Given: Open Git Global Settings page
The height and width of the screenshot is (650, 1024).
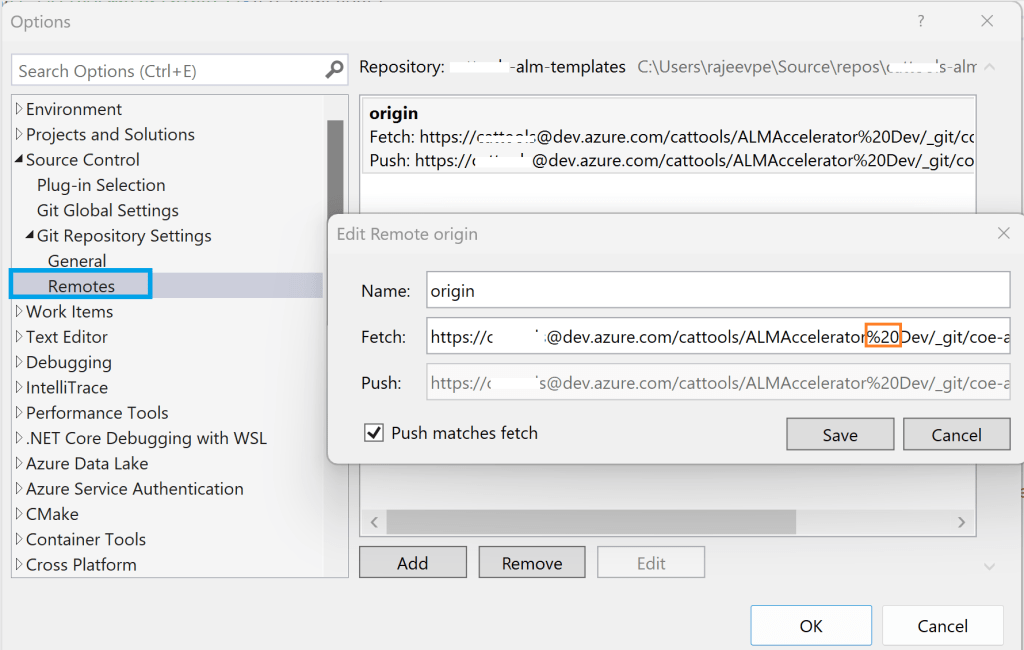Looking at the screenshot, I should pos(107,210).
